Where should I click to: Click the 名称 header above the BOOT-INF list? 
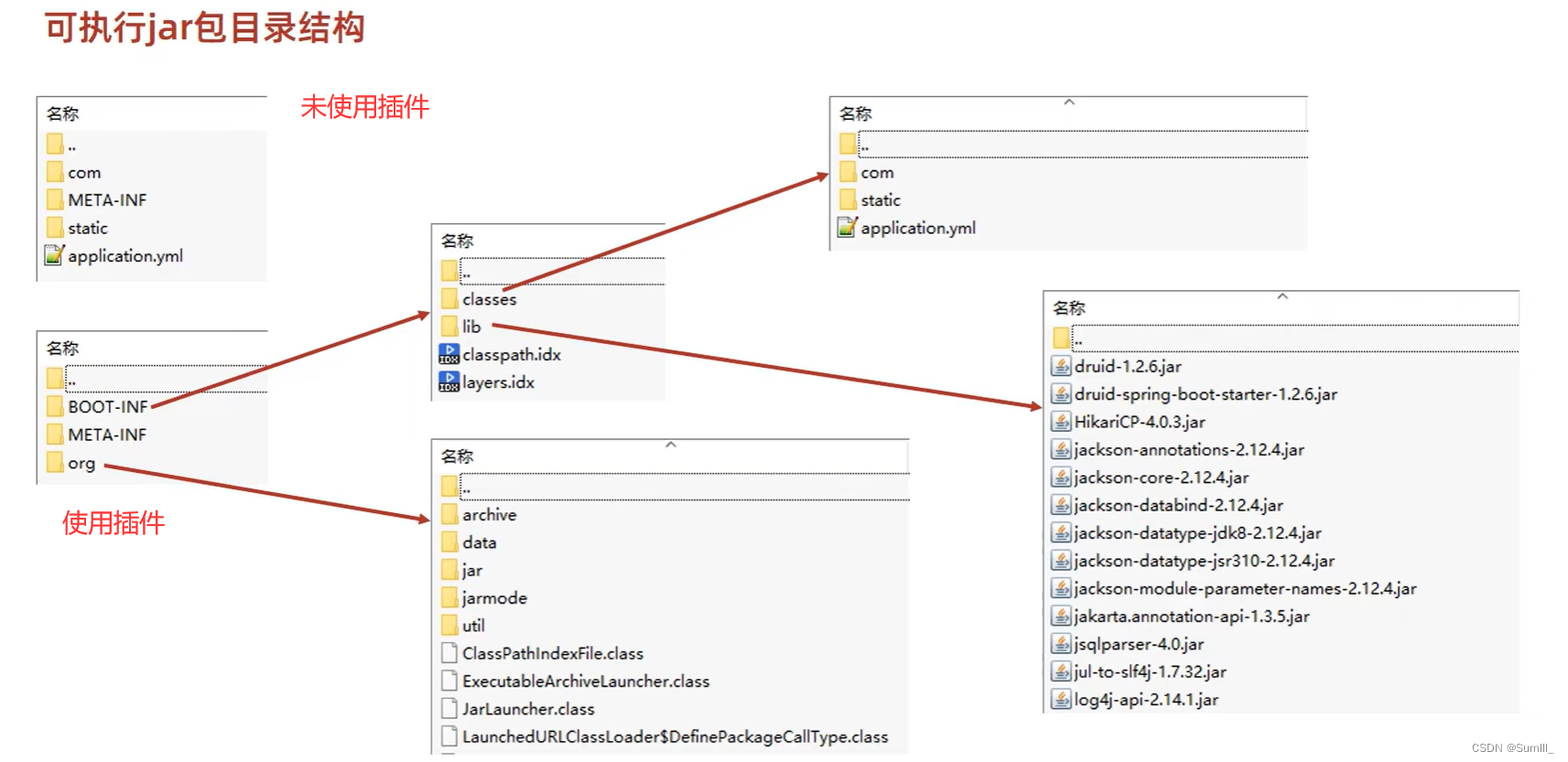[x=63, y=348]
